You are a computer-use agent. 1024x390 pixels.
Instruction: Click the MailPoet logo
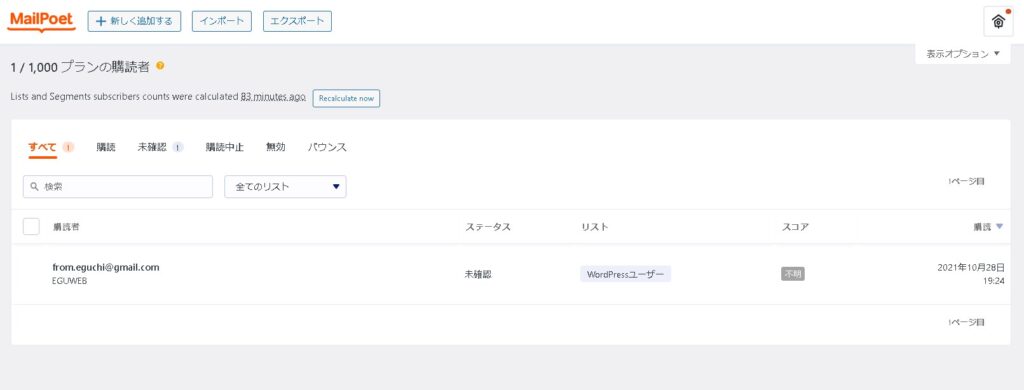coord(42,22)
